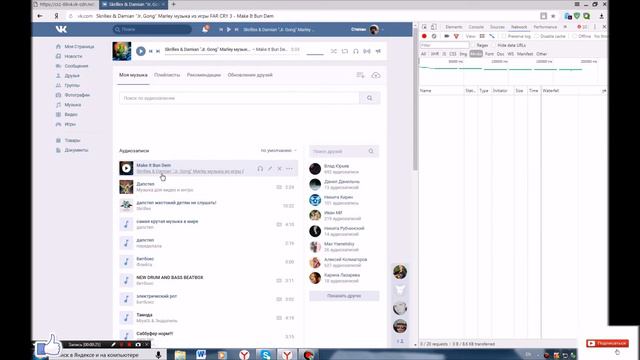Switch to the Console tab in DevTools

(476, 27)
